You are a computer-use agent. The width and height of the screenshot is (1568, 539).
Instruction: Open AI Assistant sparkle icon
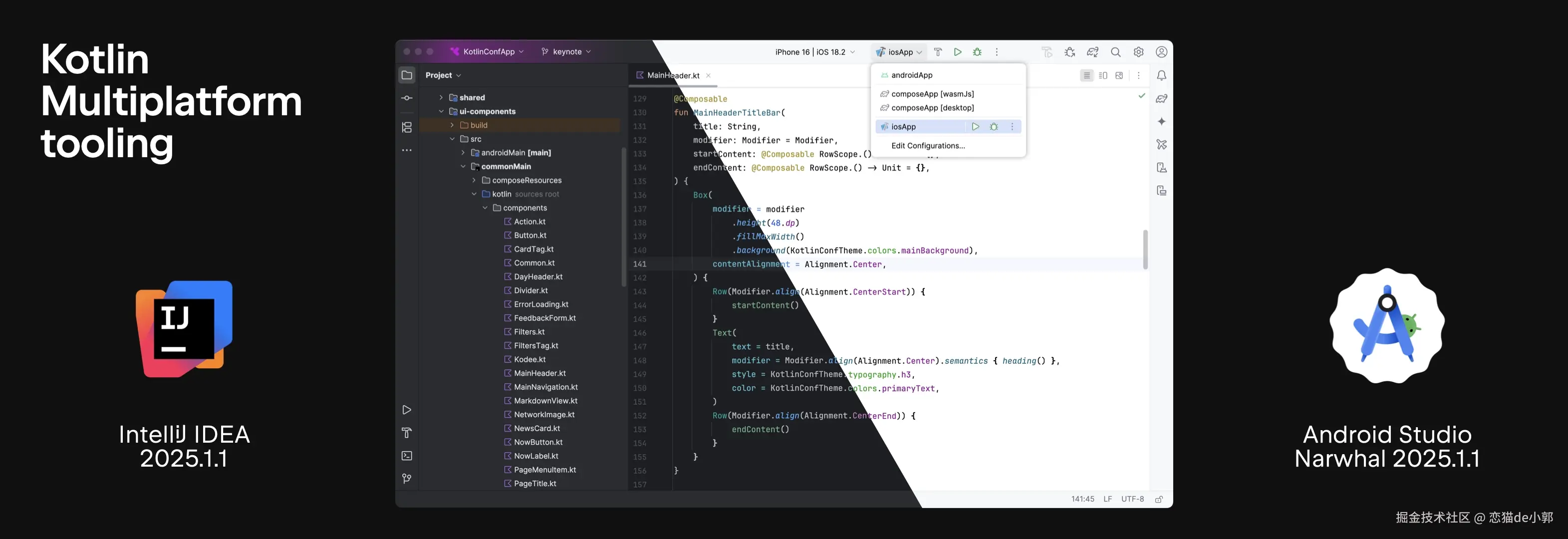(1161, 122)
